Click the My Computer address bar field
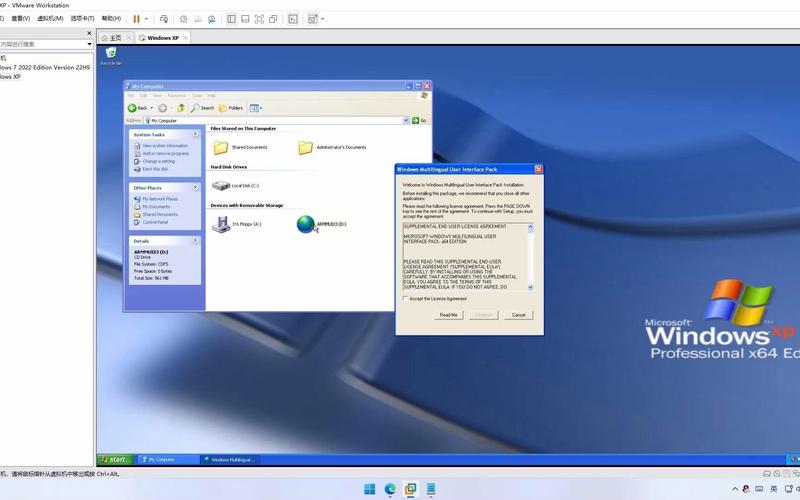Image resolution: width=800 pixels, height=500 pixels. (x=273, y=120)
